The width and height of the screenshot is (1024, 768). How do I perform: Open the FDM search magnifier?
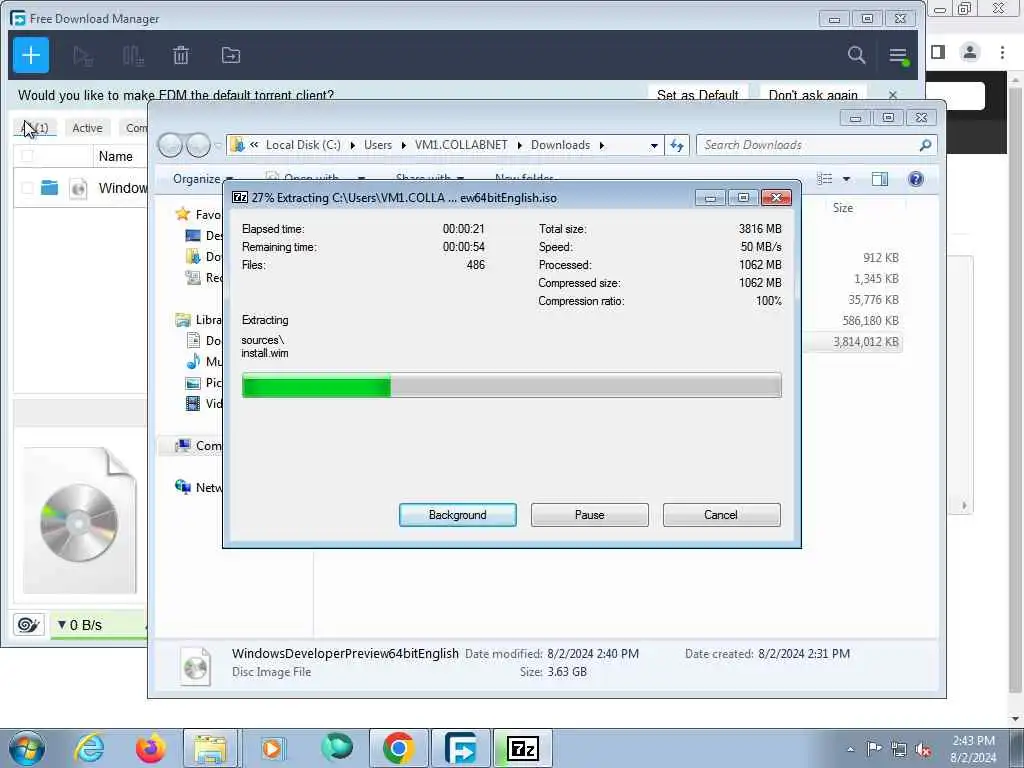pos(856,55)
